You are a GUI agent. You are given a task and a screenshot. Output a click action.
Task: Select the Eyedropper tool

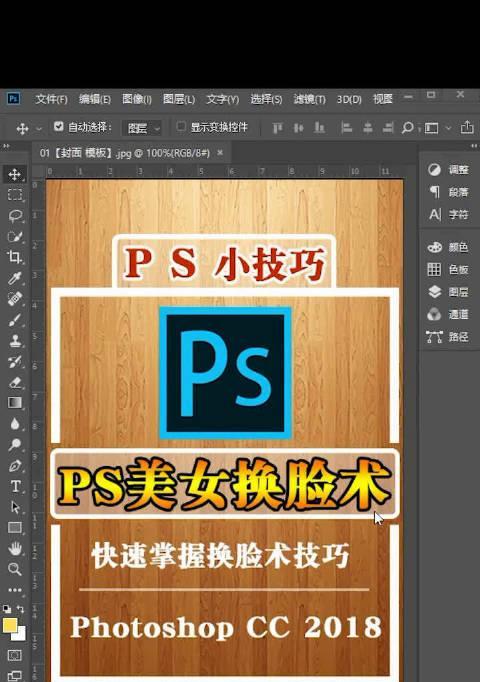pos(15,278)
